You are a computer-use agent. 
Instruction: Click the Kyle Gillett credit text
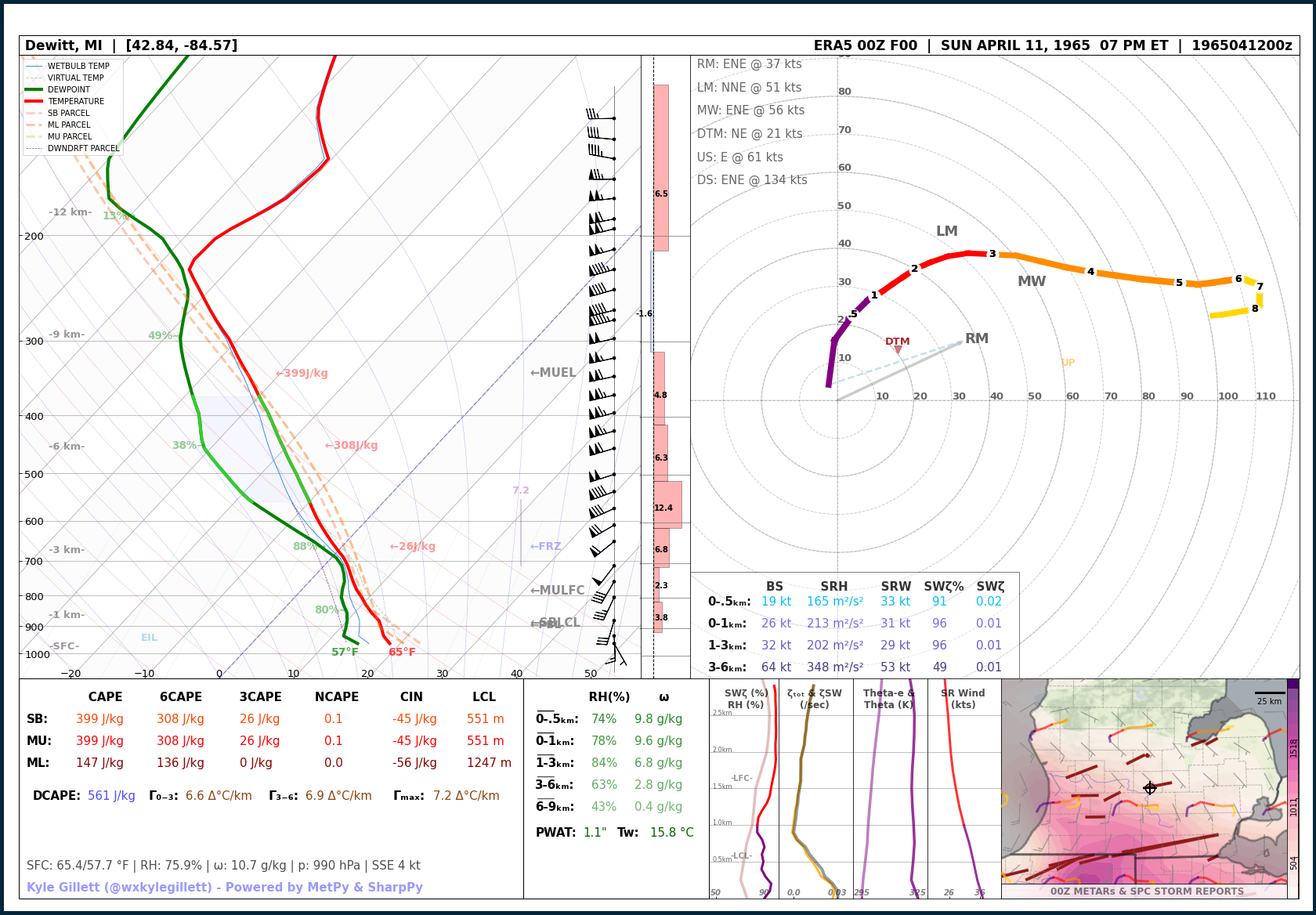225,888
